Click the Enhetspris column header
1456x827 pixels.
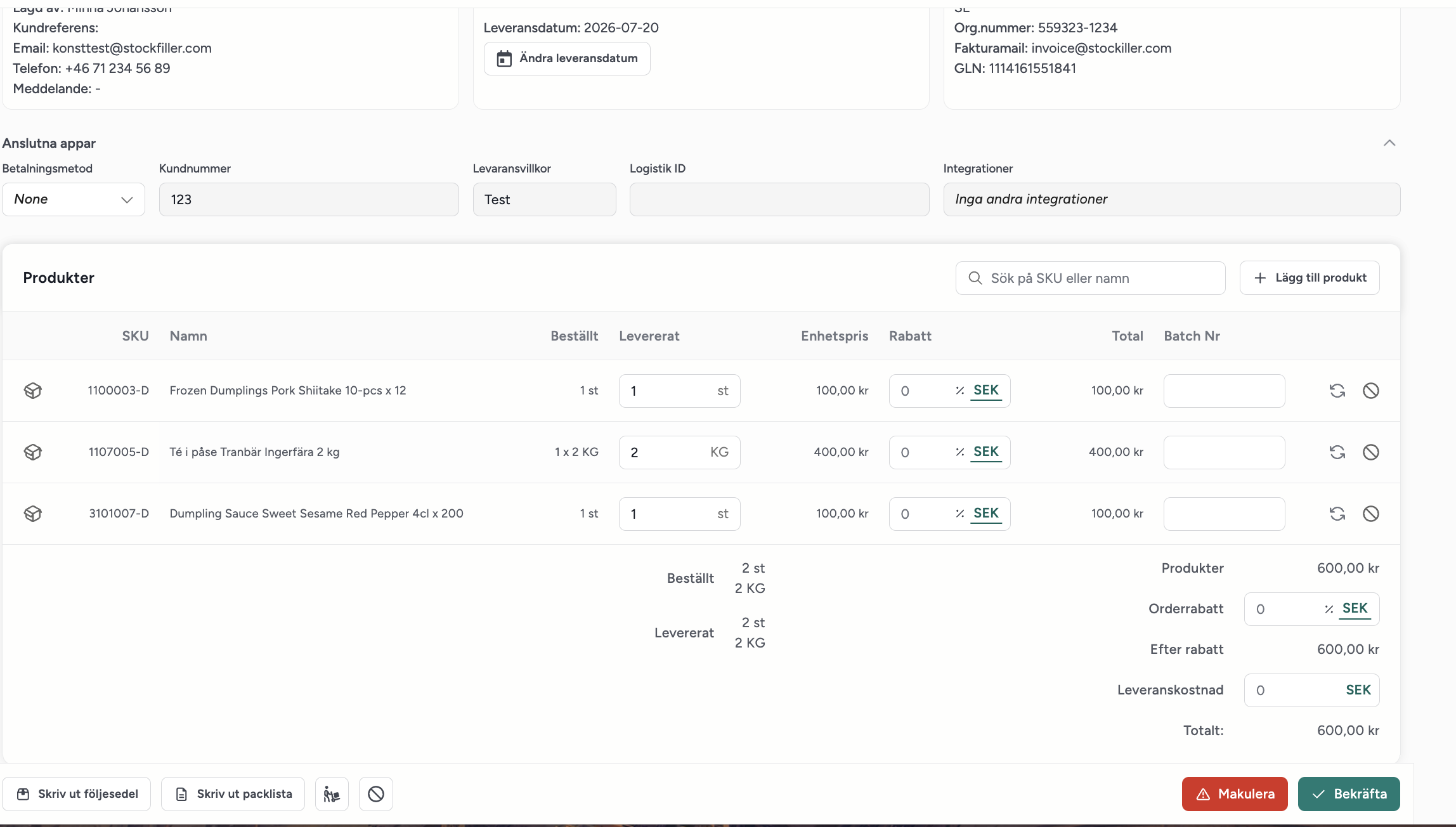[835, 336]
